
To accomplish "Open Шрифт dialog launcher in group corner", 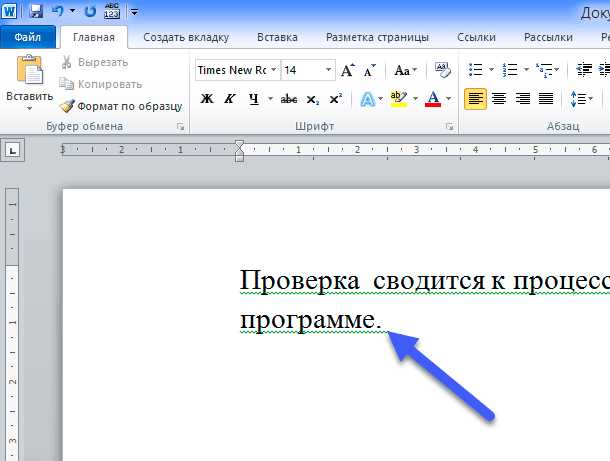I will point(450,127).
